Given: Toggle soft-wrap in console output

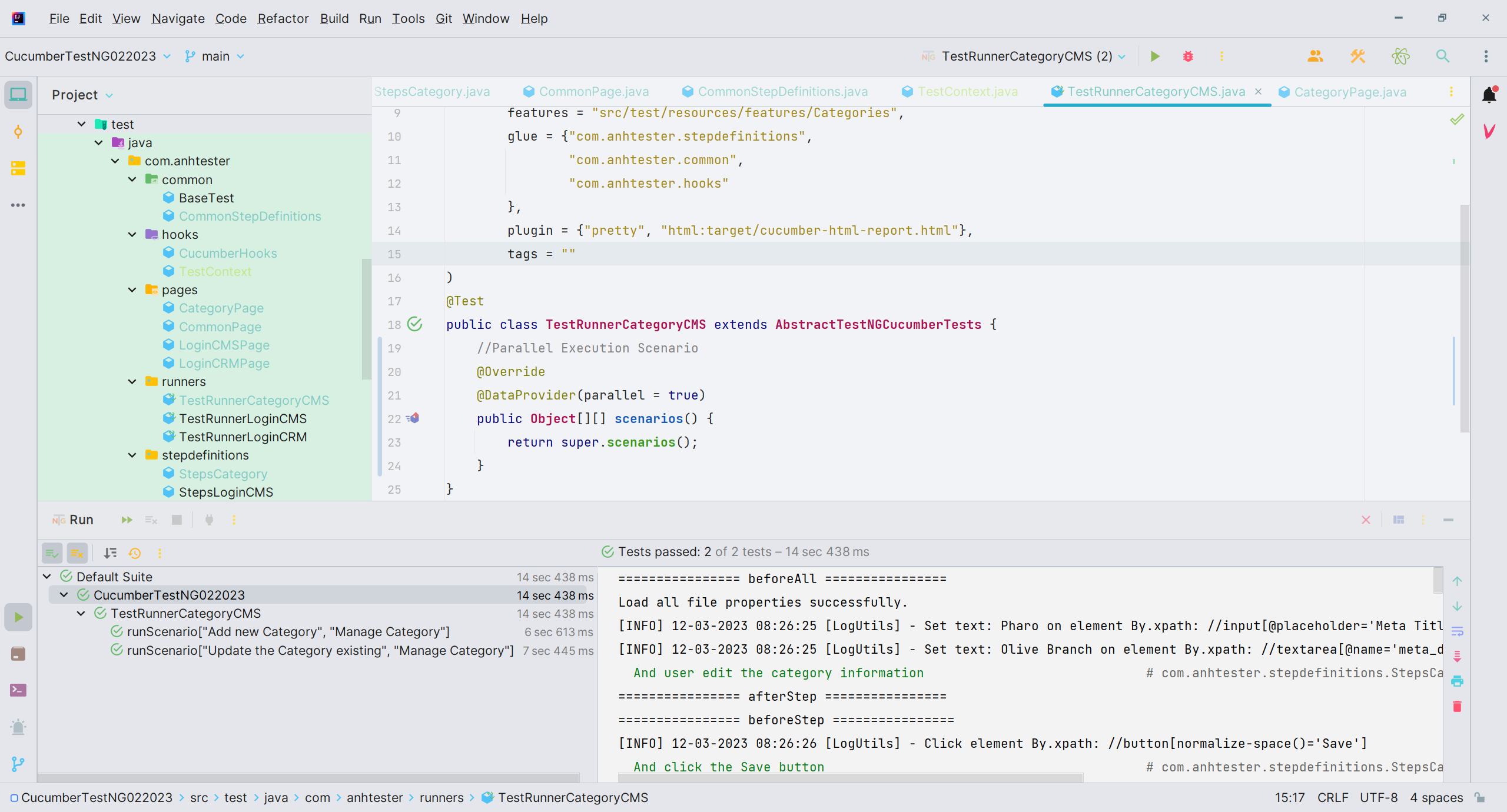Looking at the screenshot, I should point(1457,631).
